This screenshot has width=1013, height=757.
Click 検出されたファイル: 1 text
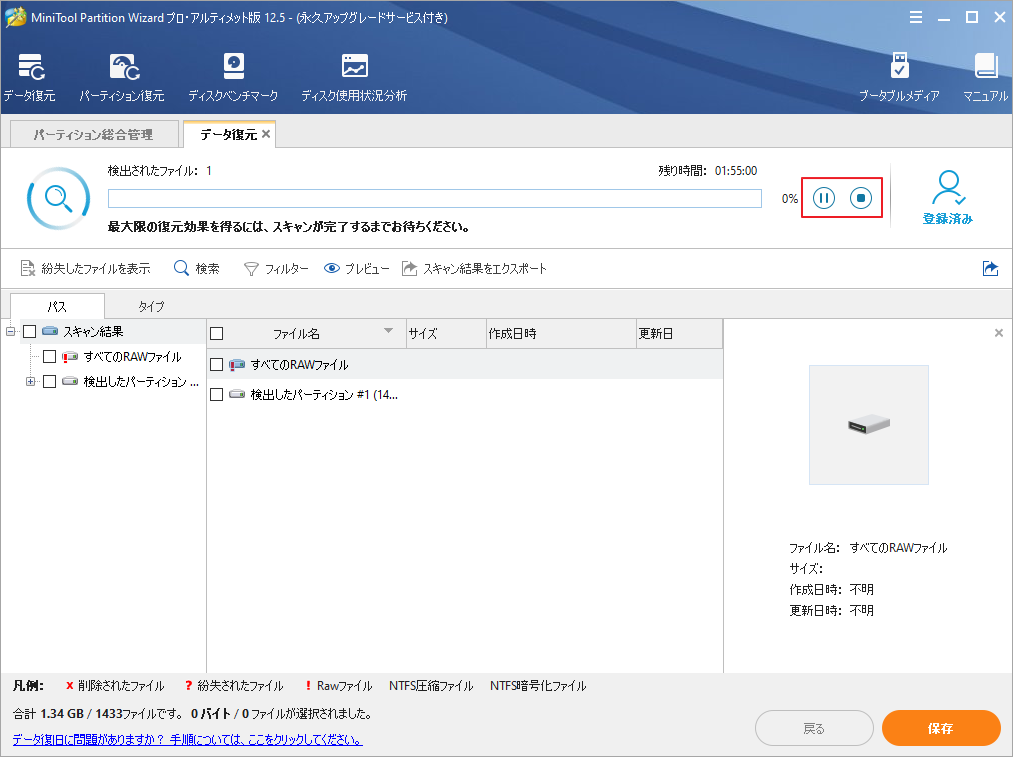160,171
